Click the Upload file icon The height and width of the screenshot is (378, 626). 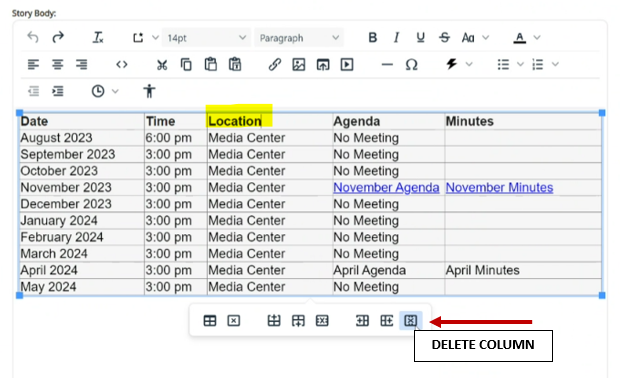coord(323,64)
